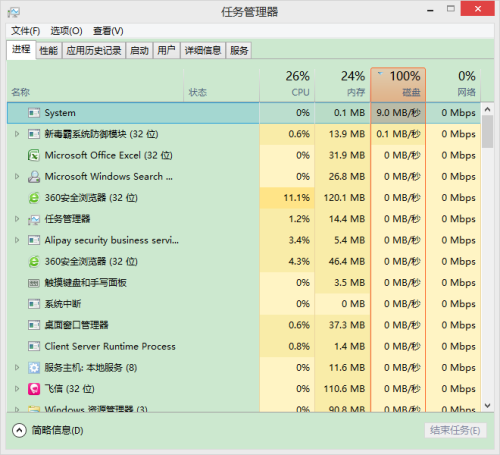Expand the 服务主机: 本地服务 (8) group
Image resolution: width=500 pixels, height=455 pixels.
[17, 367]
